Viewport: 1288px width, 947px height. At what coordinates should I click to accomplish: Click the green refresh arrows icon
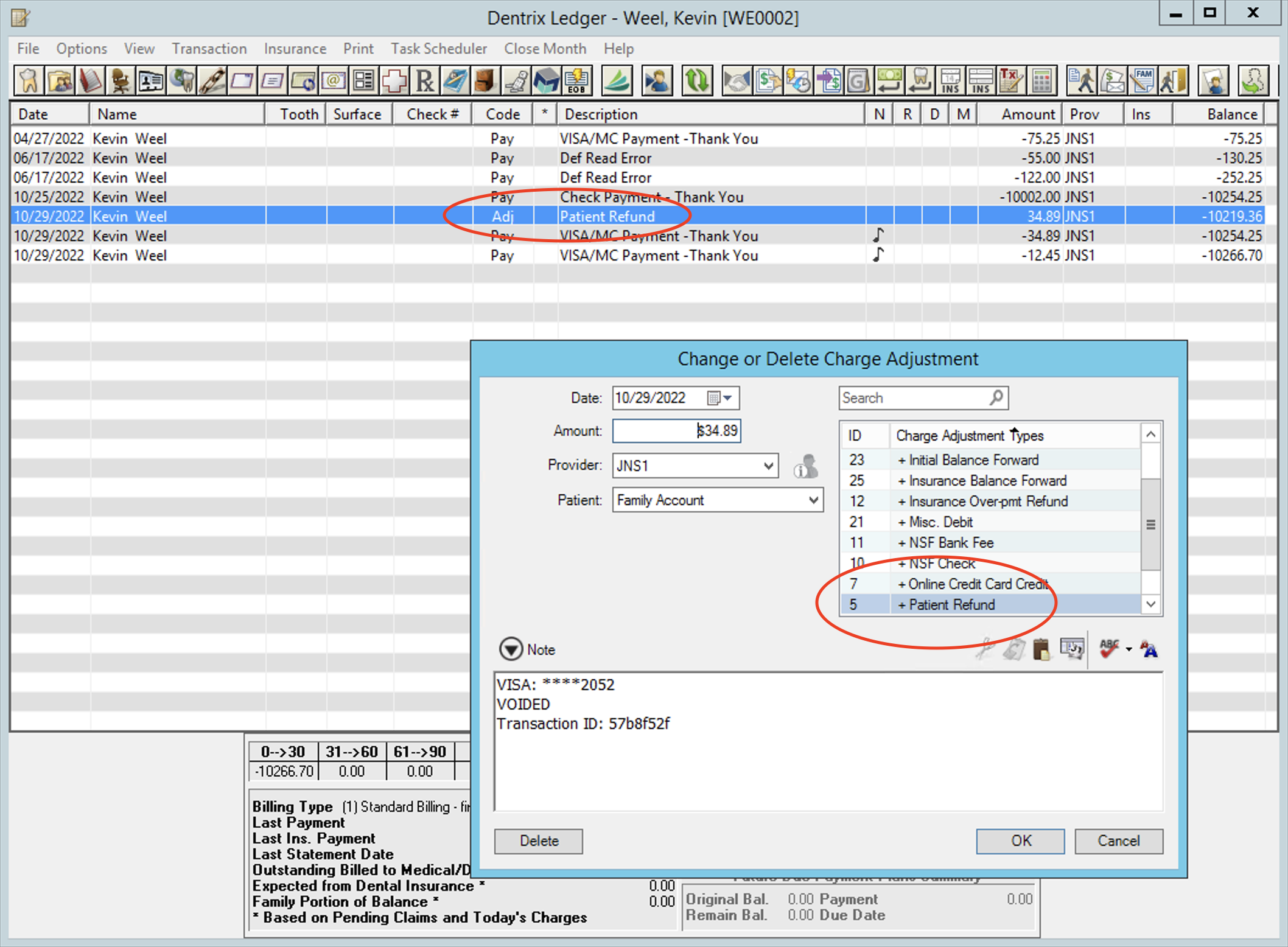(x=698, y=81)
